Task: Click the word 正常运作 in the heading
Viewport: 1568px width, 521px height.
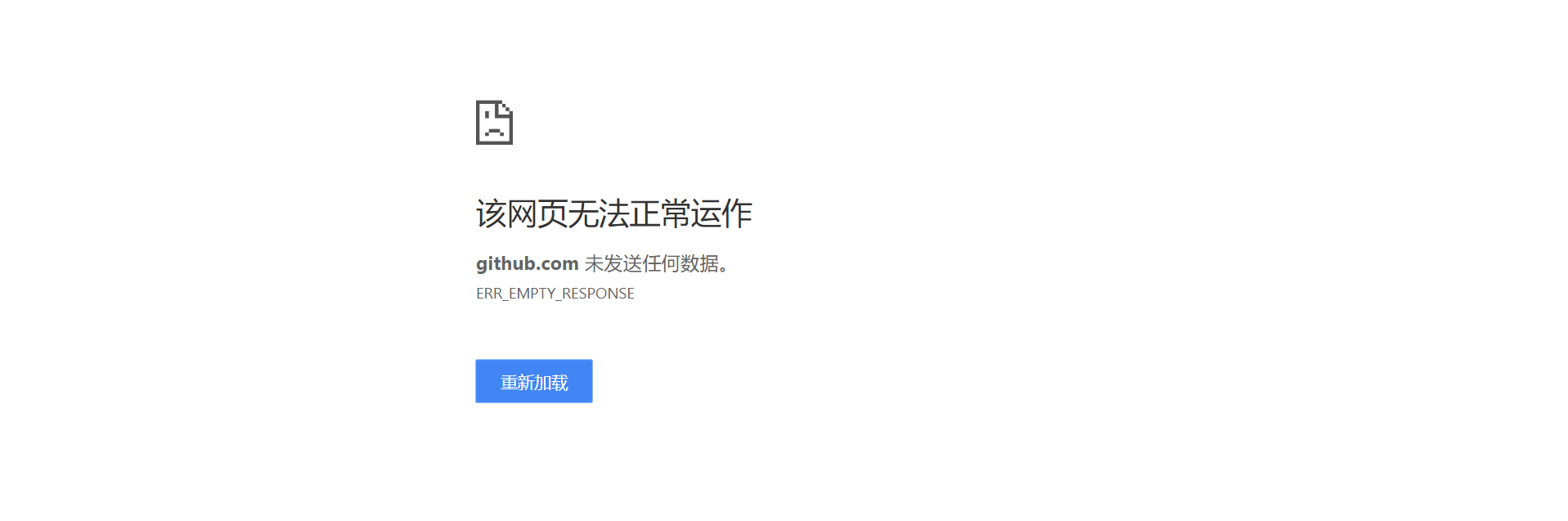Action: tap(691, 213)
